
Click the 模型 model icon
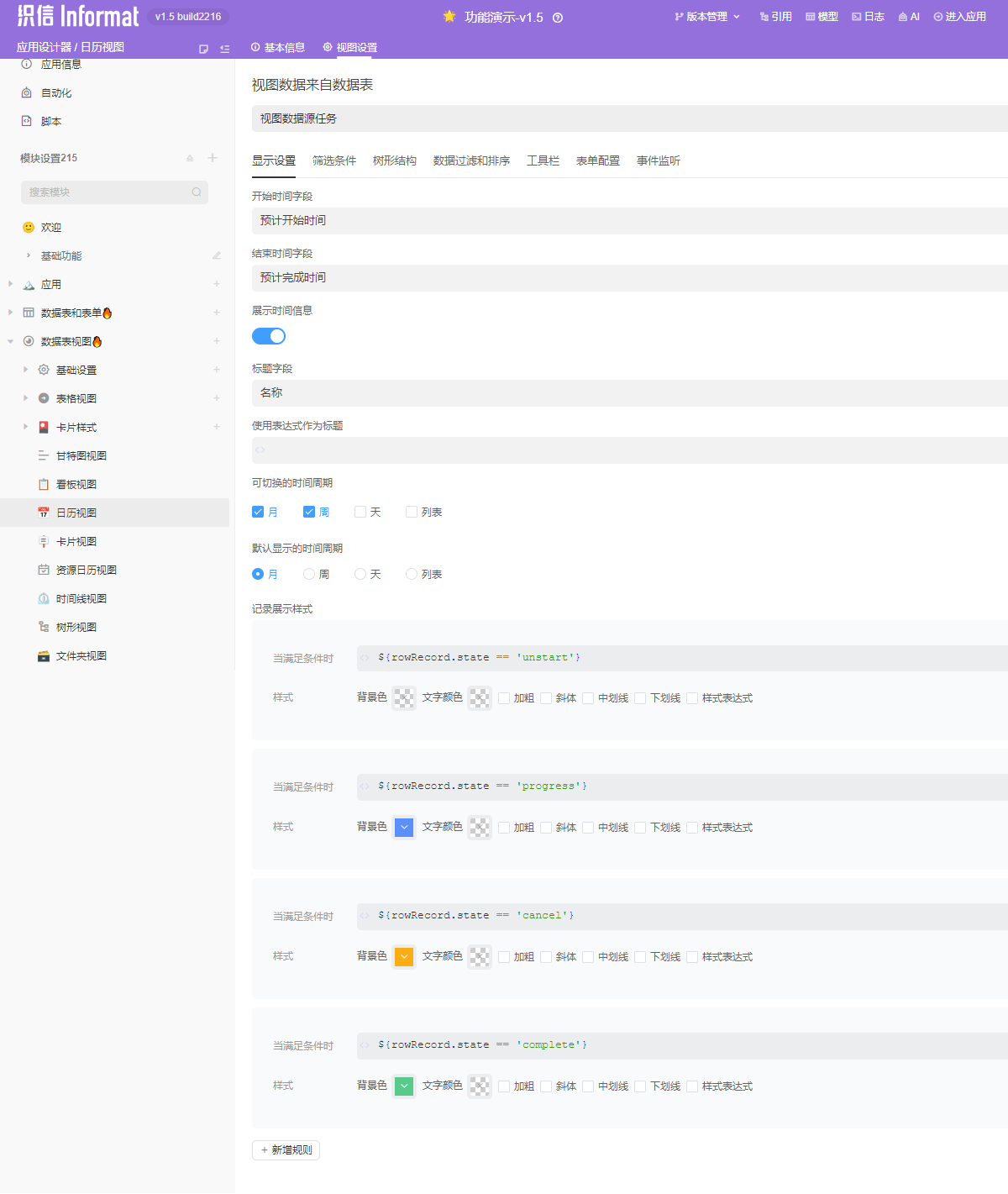click(x=811, y=17)
